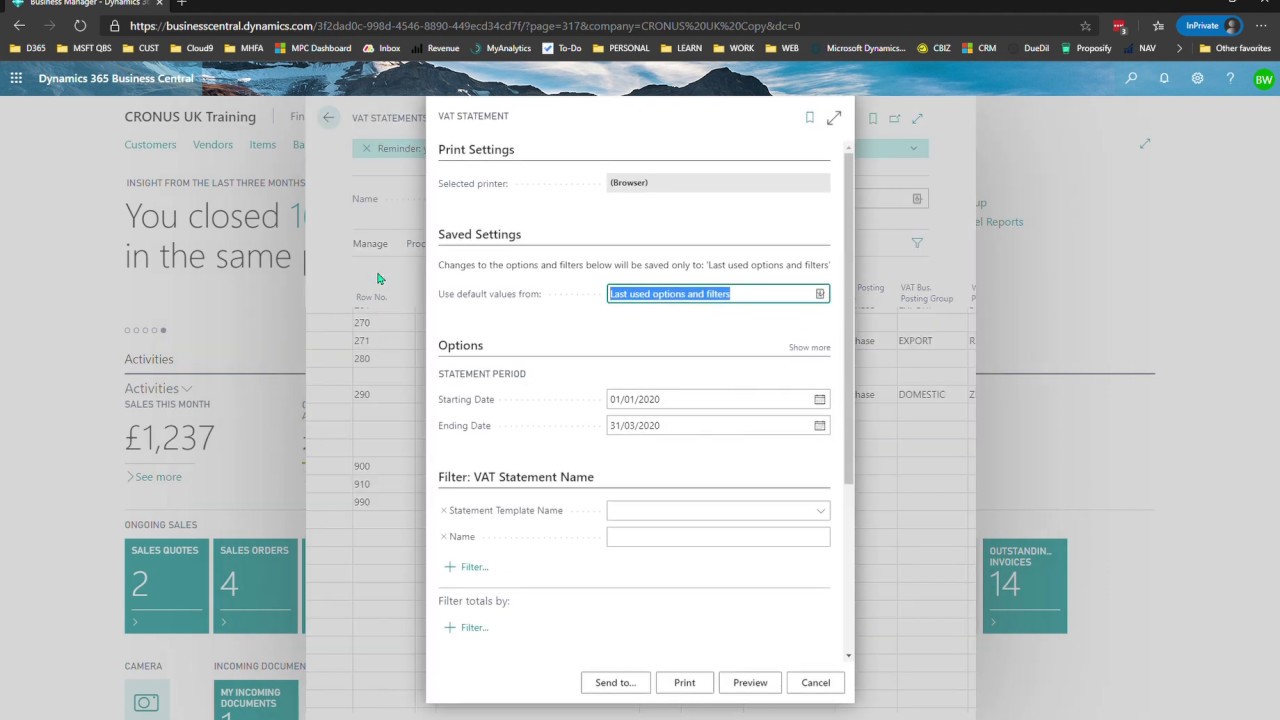
Task: Open the Outstanding Invoices tile
Action: point(1025,586)
